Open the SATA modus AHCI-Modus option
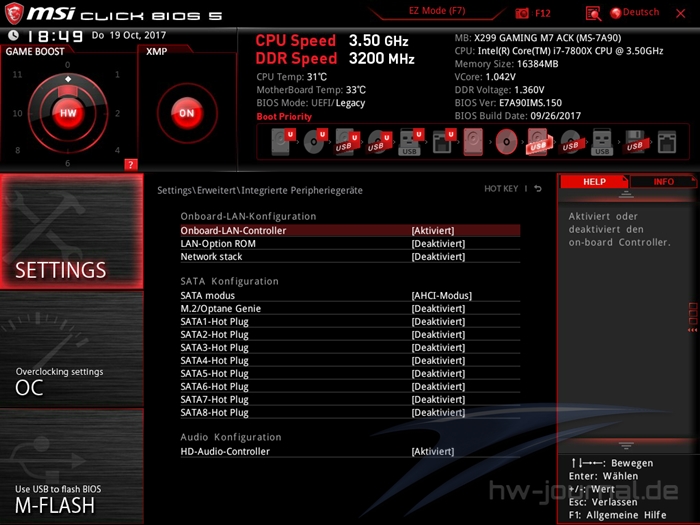The image size is (700, 525). tap(442, 295)
